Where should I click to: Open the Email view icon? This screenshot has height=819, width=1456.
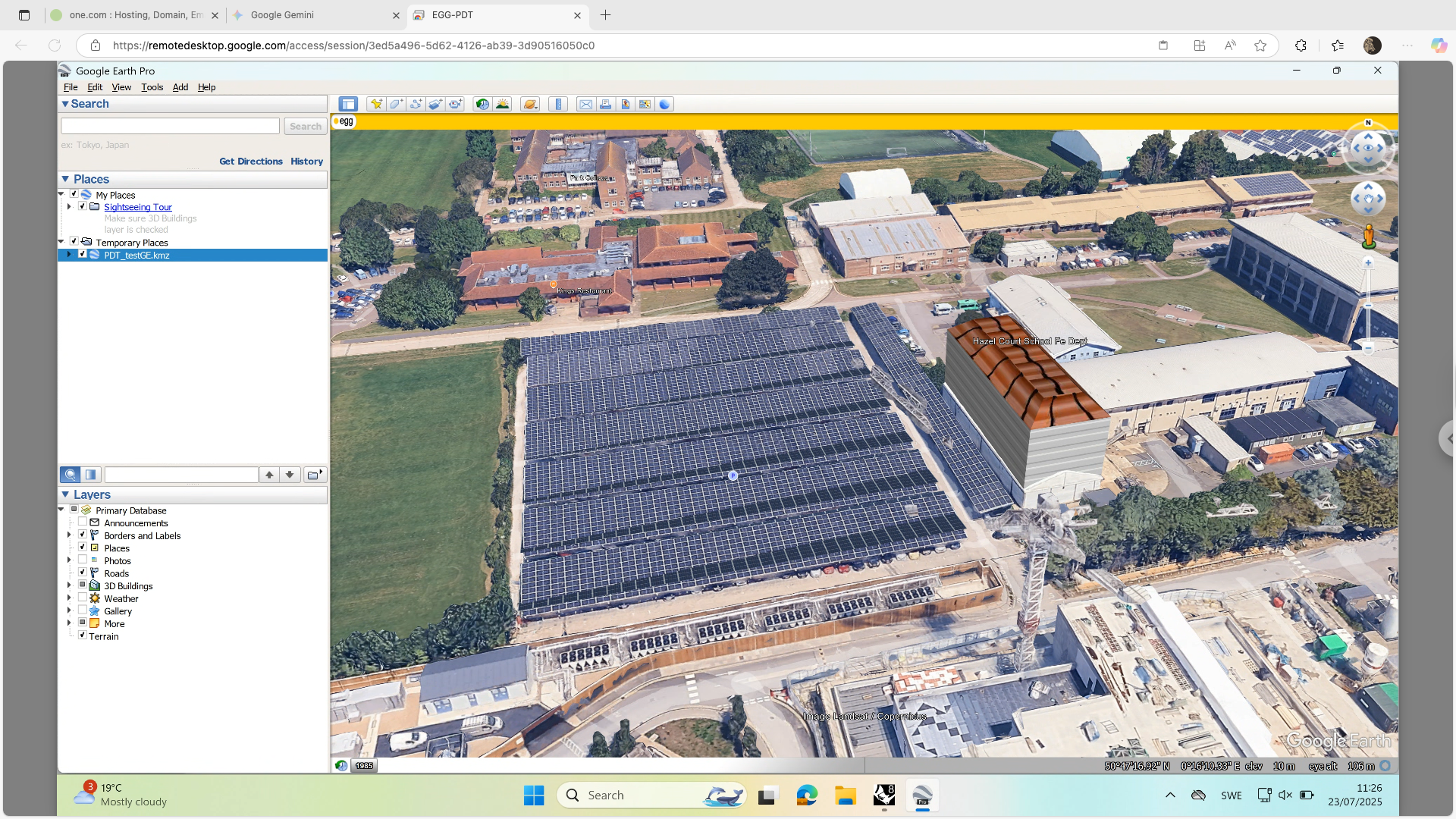(585, 104)
